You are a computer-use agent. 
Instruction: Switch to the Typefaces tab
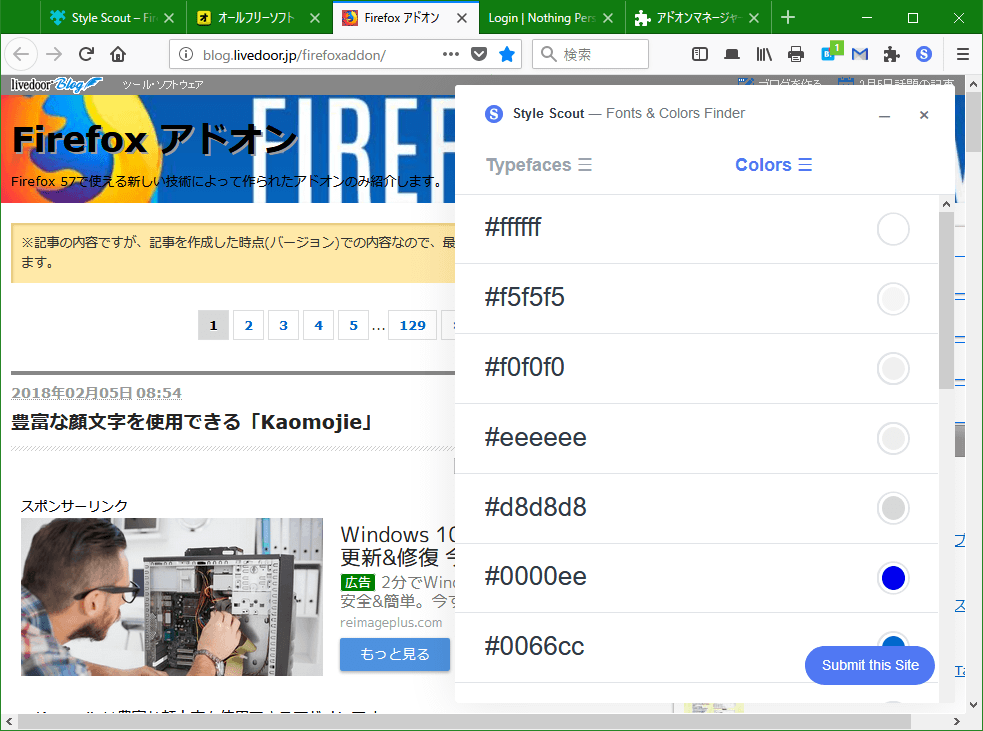pos(539,165)
